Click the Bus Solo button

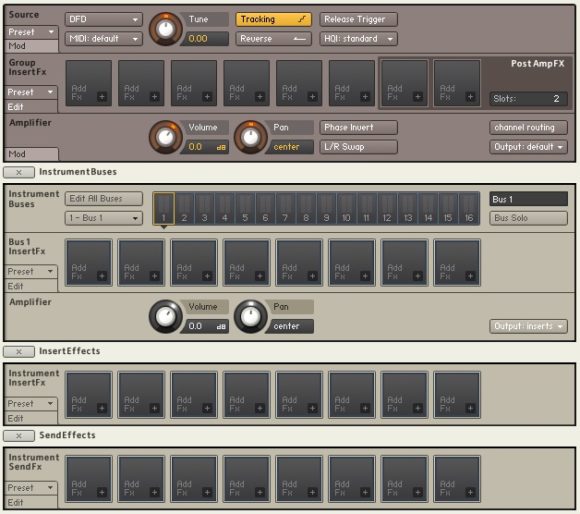(x=528, y=218)
